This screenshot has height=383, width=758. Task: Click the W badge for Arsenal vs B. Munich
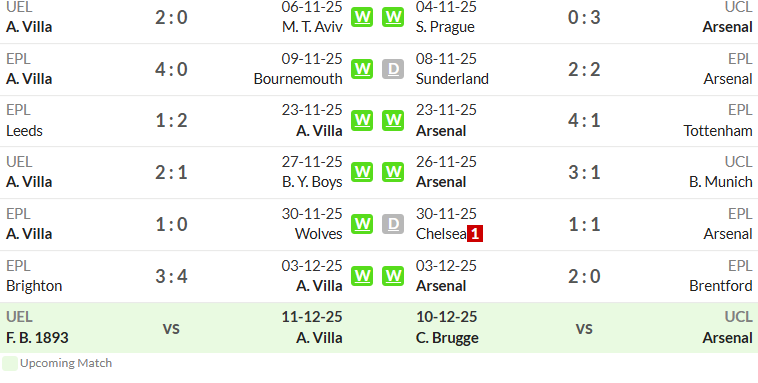(x=393, y=172)
